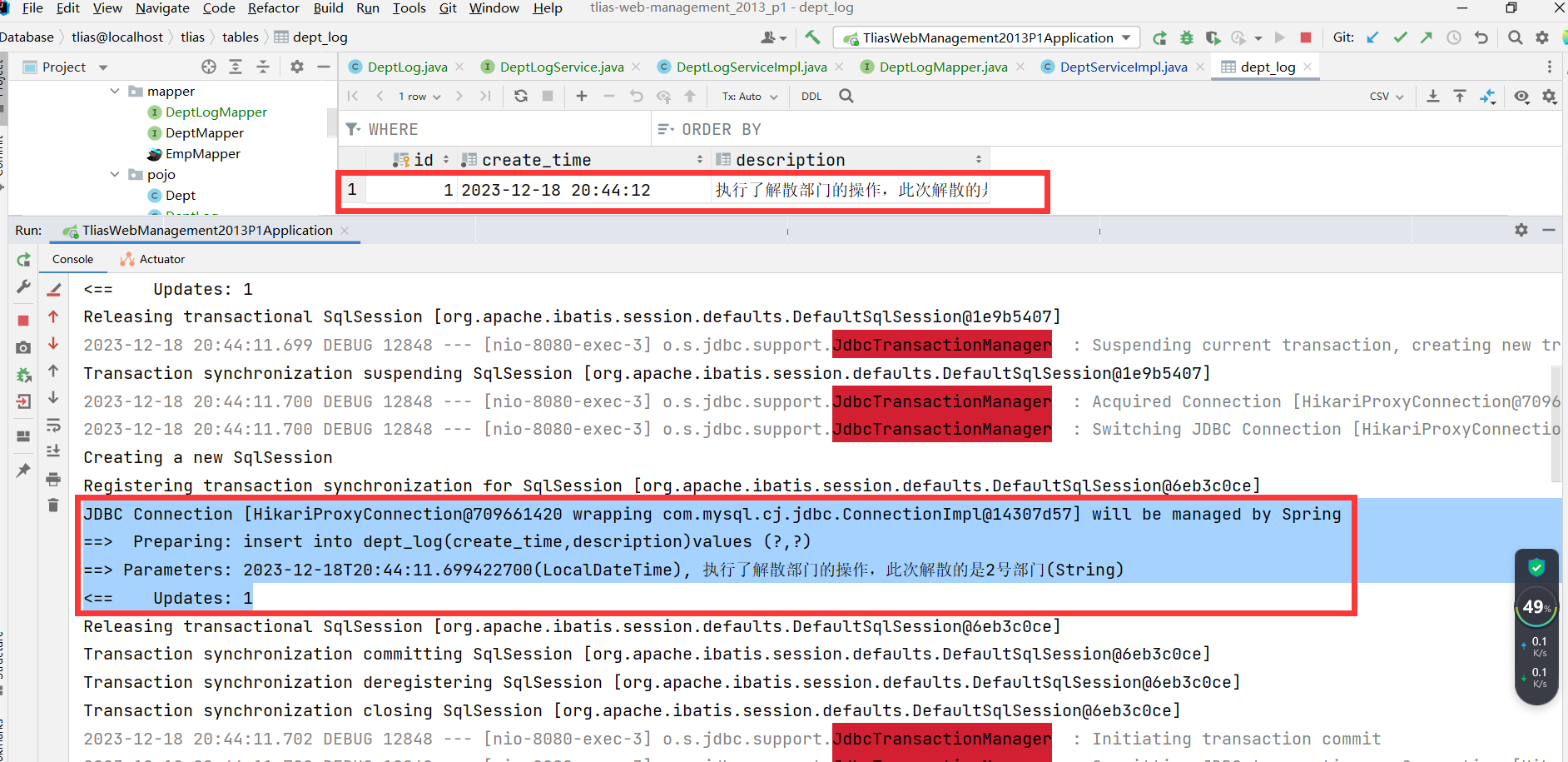Take a thread dump with the camera icon
This screenshot has height=762, width=1568.
tap(23, 347)
